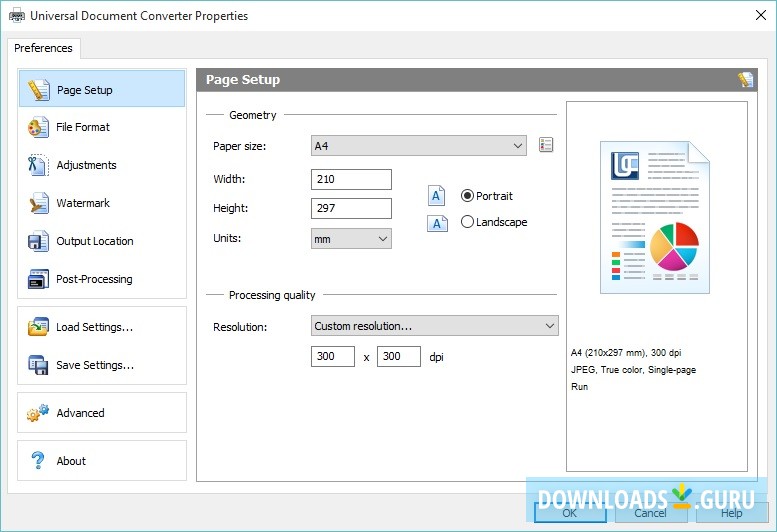The image size is (777, 532).
Task: Open the Output Location section
Action: tap(102, 241)
